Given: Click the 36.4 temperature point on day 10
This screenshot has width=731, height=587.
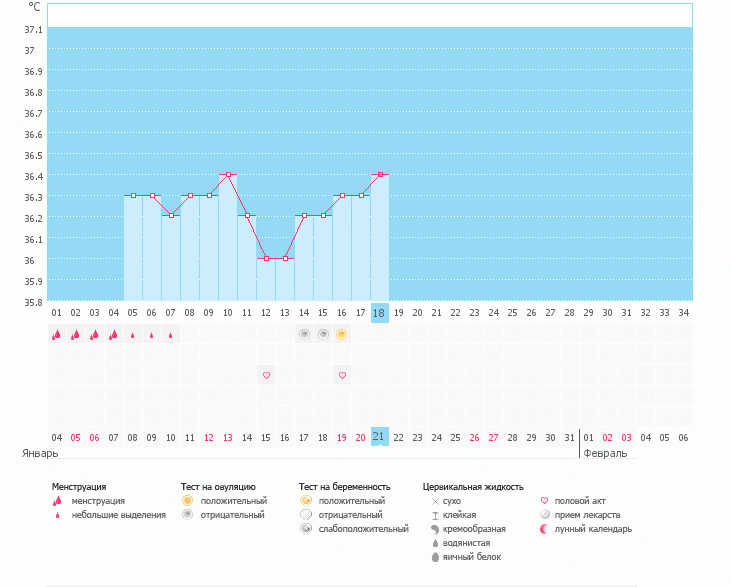Looking at the screenshot, I should (228, 174).
